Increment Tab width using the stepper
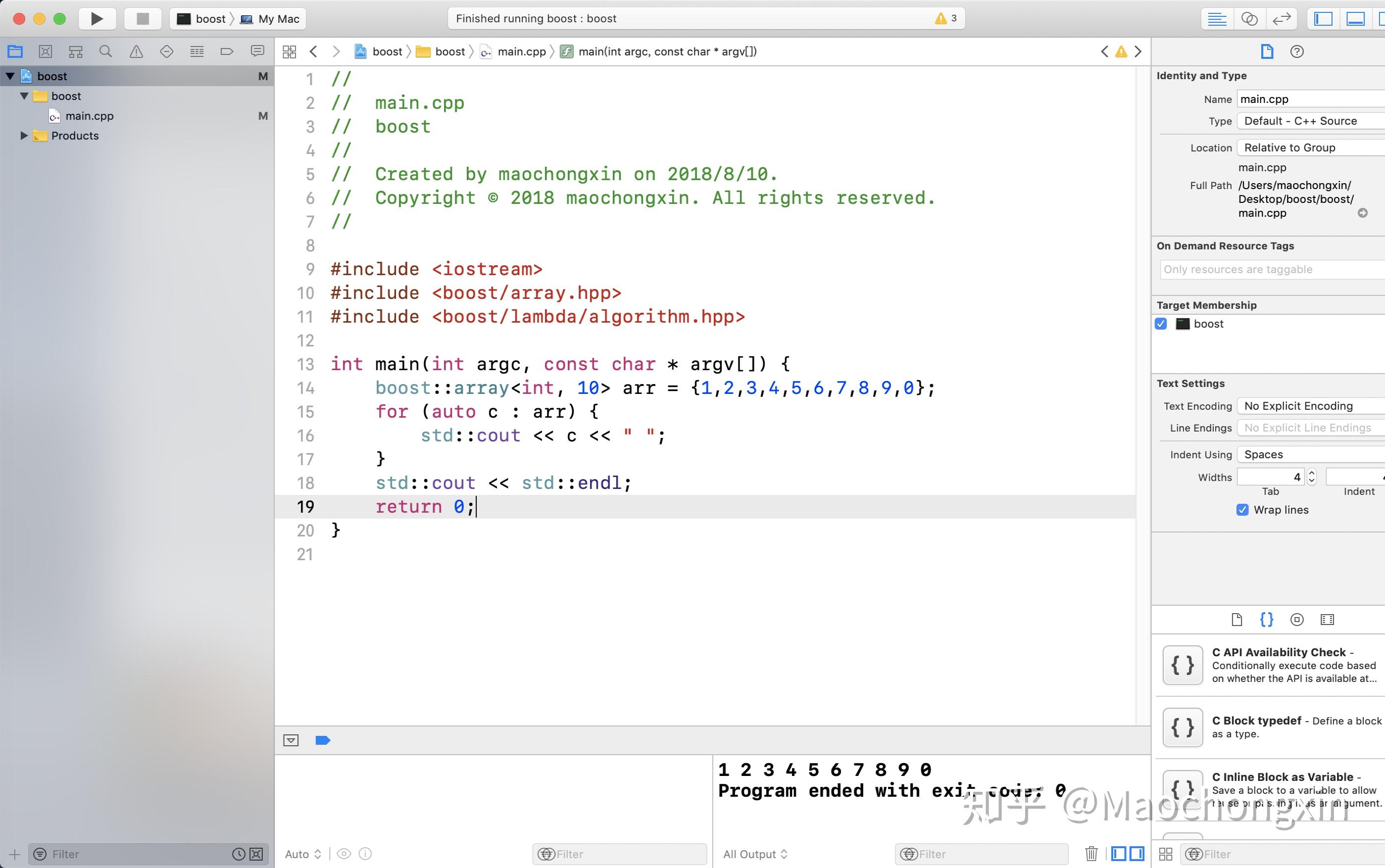1385x868 pixels. click(1312, 473)
